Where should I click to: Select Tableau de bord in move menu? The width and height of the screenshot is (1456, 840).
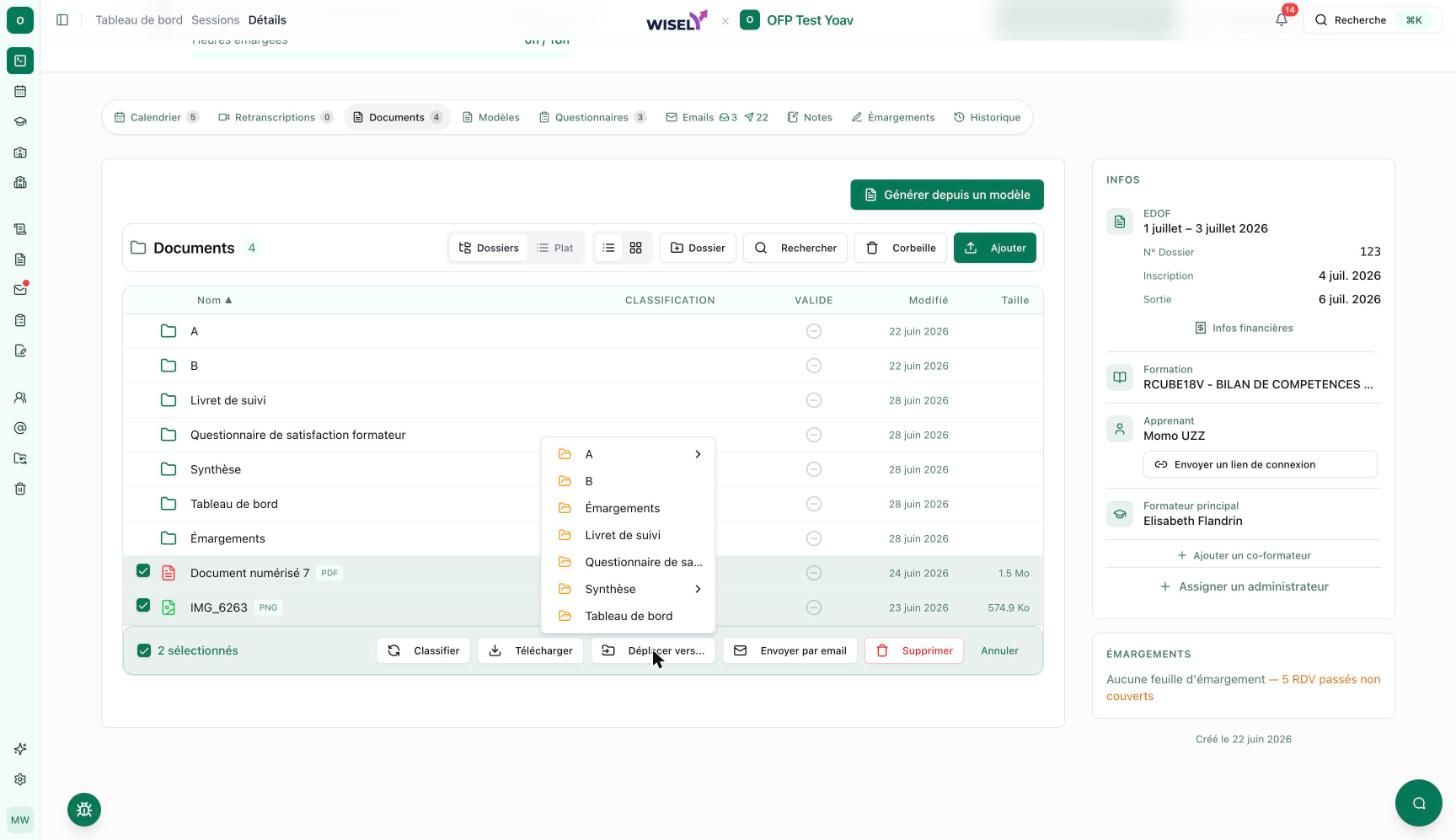pos(628,616)
